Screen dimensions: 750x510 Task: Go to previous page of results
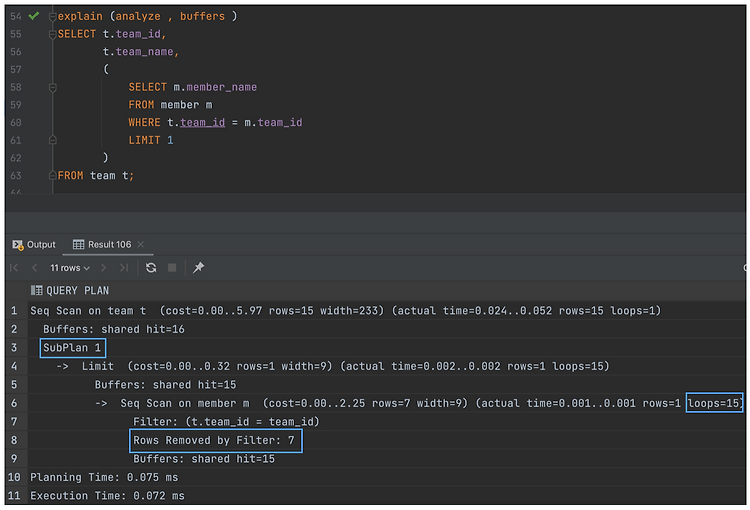pos(34,267)
